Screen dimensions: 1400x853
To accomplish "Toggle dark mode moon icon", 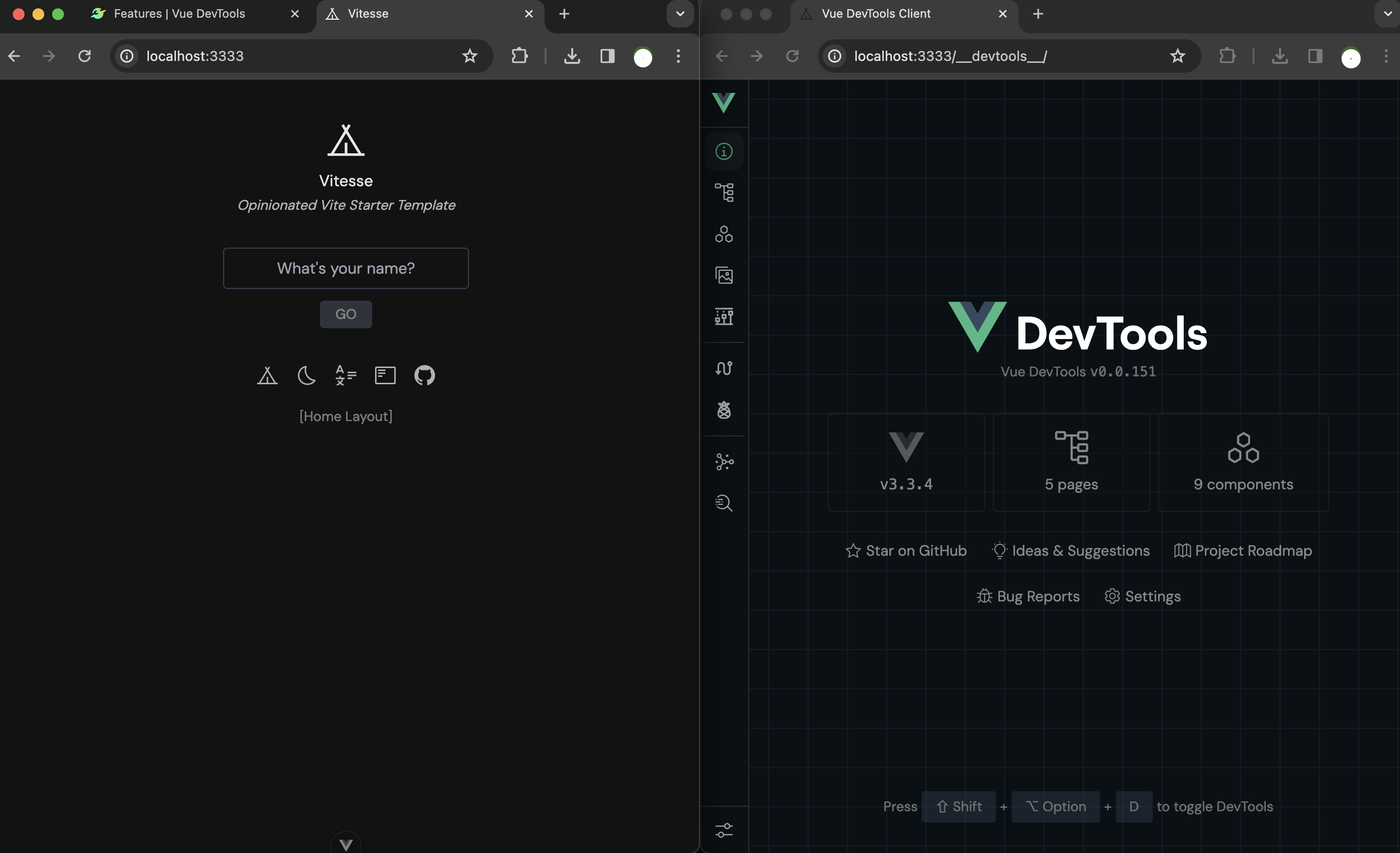I will (306, 375).
